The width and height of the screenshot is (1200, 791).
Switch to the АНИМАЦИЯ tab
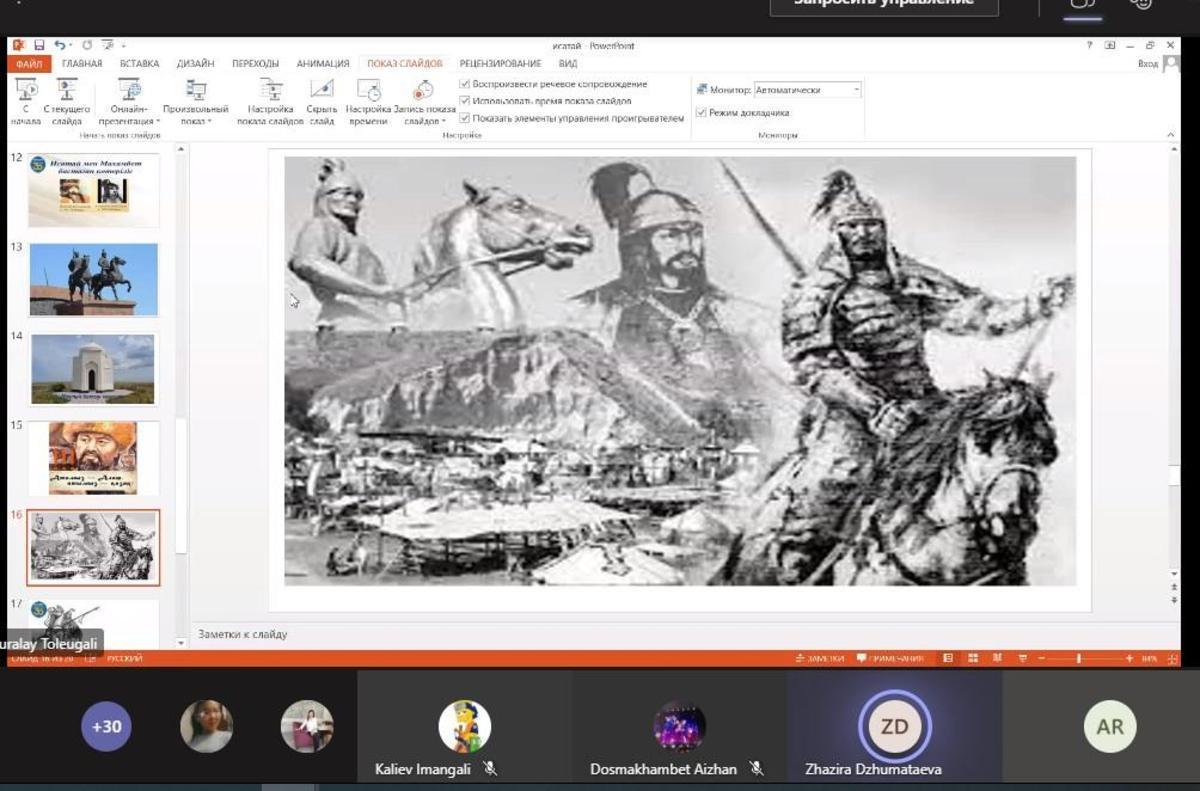pos(322,64)
